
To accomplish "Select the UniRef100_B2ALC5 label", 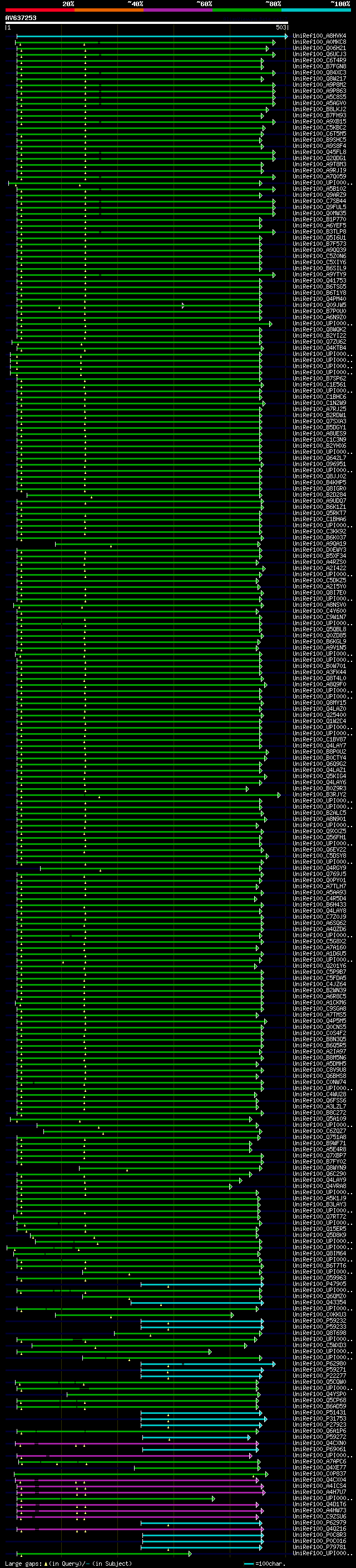I will 319,813.
